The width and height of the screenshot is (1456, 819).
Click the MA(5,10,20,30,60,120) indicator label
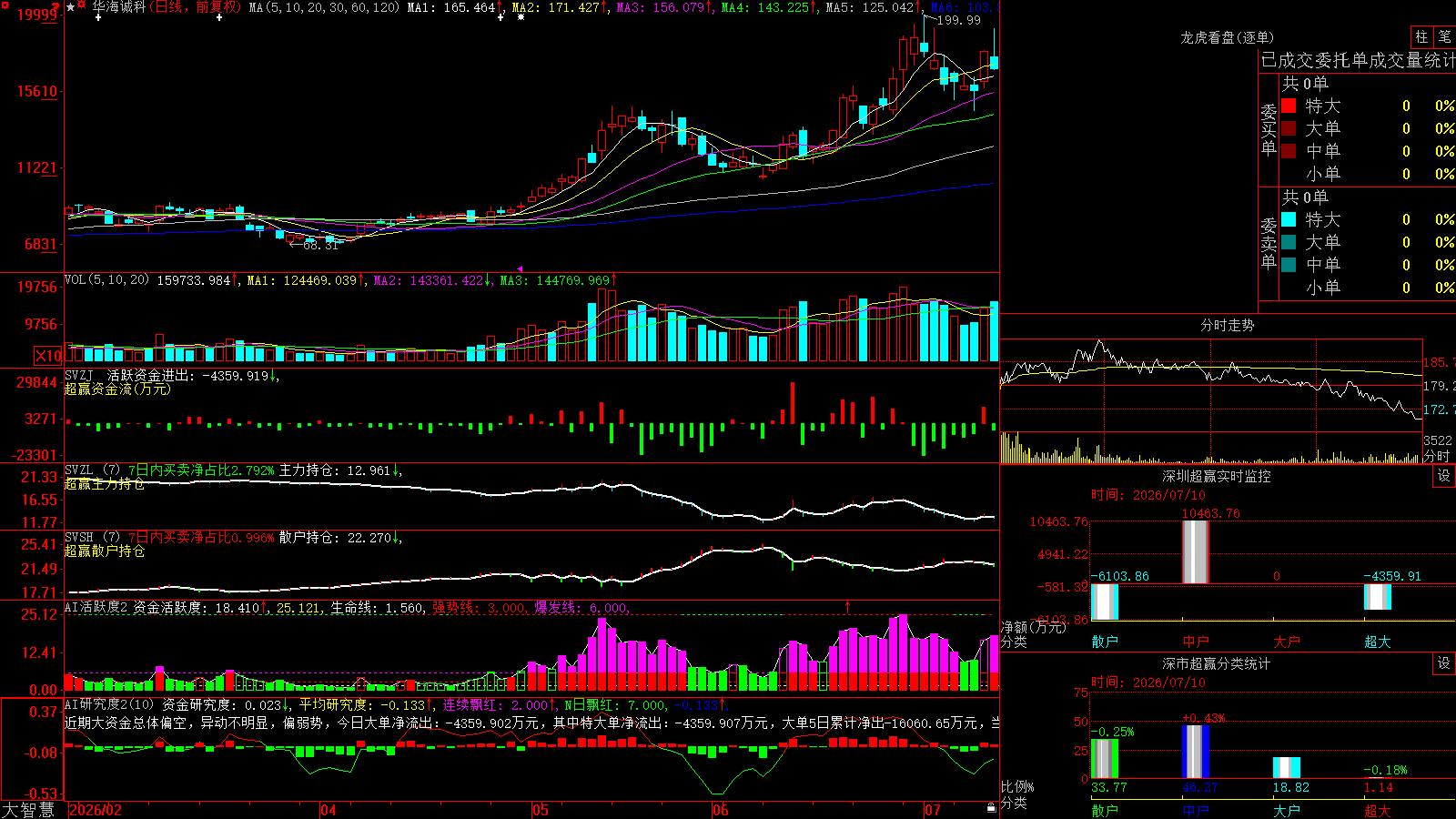[x=324, y=7]
